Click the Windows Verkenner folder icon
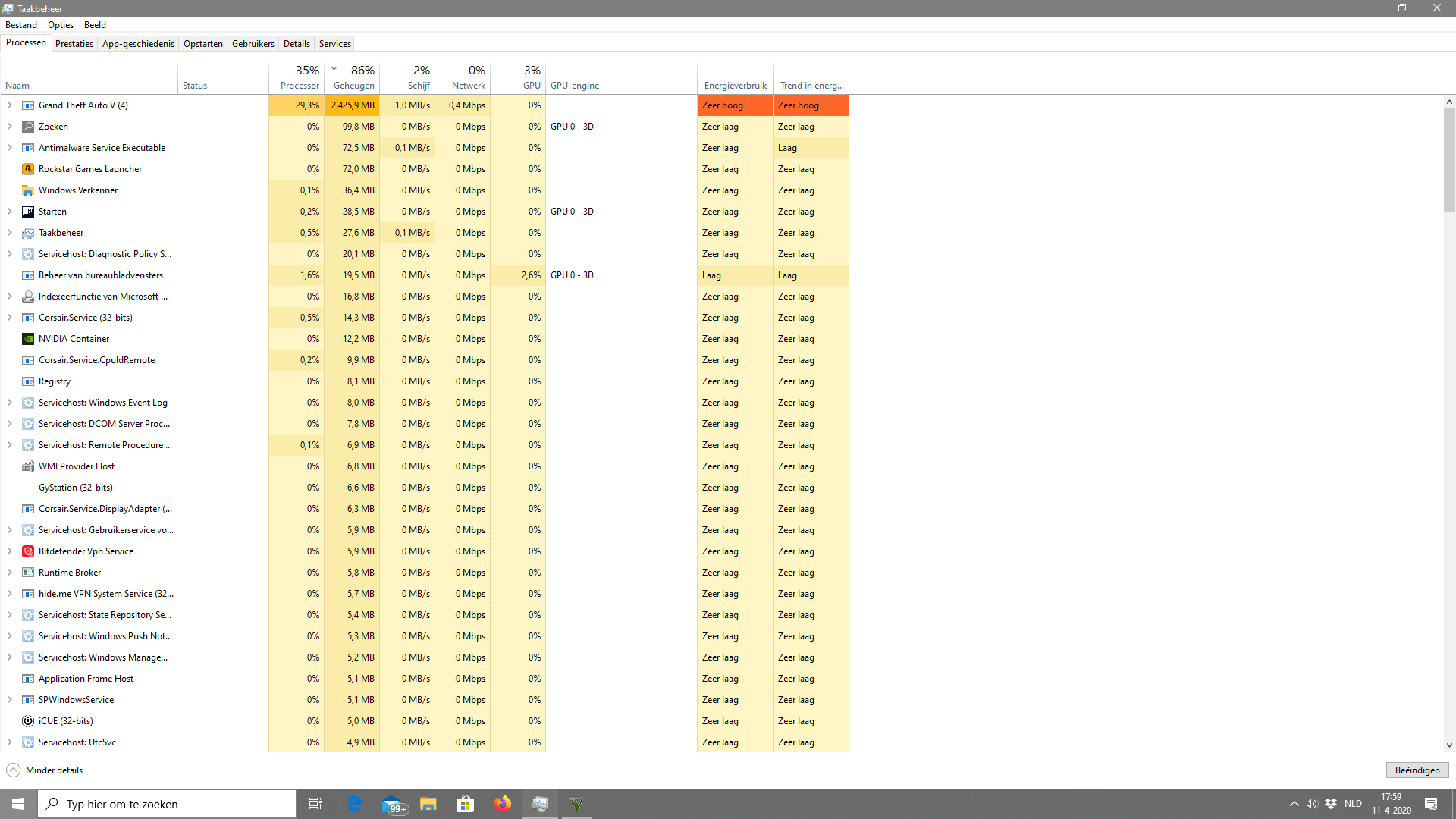This screenshot has width=1456, height=819. click(28, 190)
